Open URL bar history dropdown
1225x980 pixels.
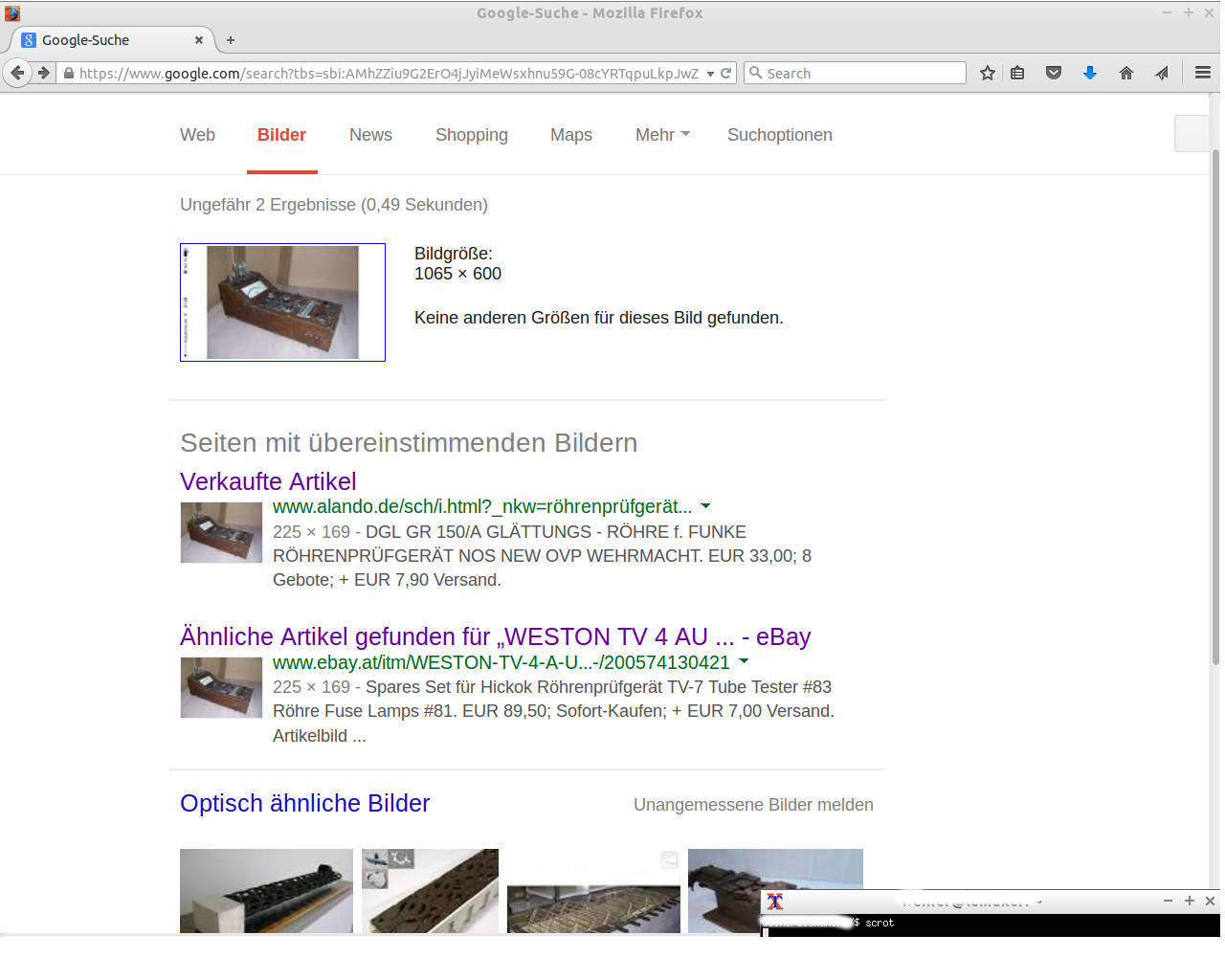[710, 74]
